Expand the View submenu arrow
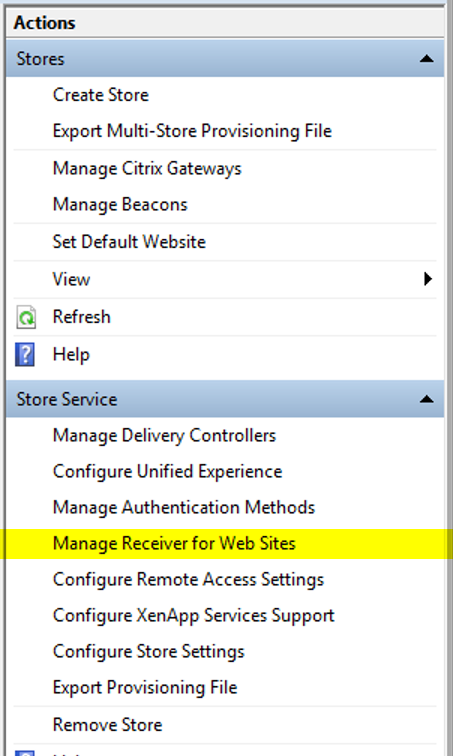Viewport: 453px width, 756px height. pyautogui.click(x=427, y=279)
